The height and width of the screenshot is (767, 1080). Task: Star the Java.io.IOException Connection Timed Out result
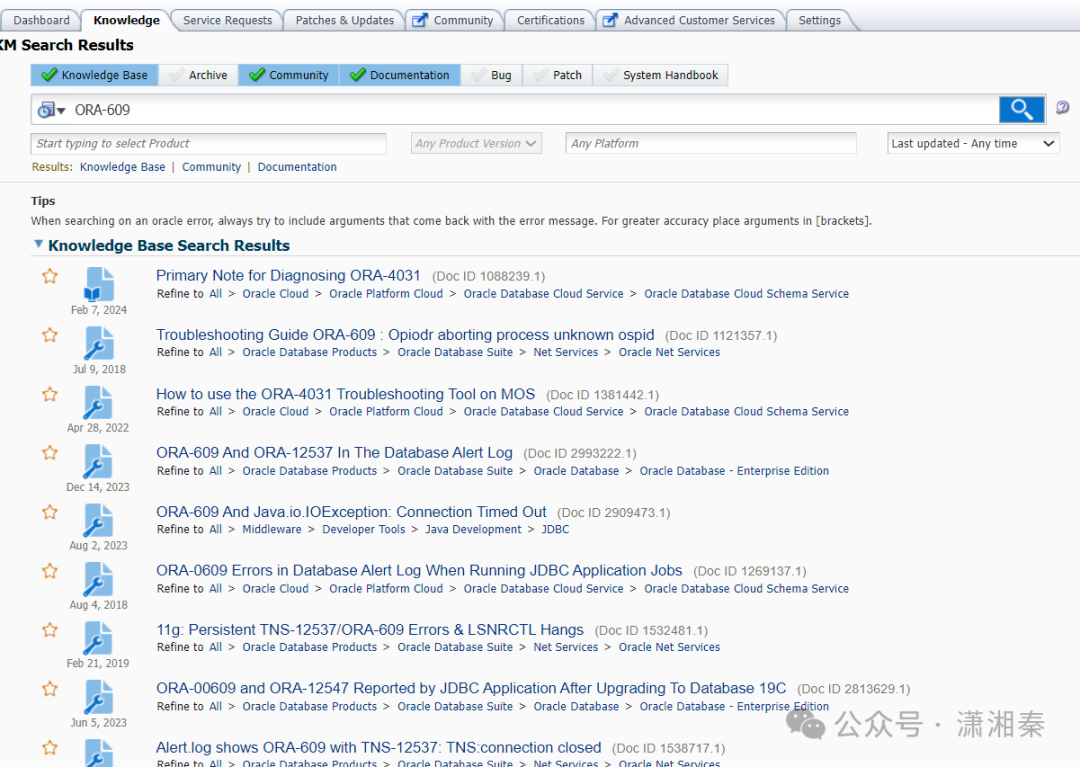click(x=50, y=512)
